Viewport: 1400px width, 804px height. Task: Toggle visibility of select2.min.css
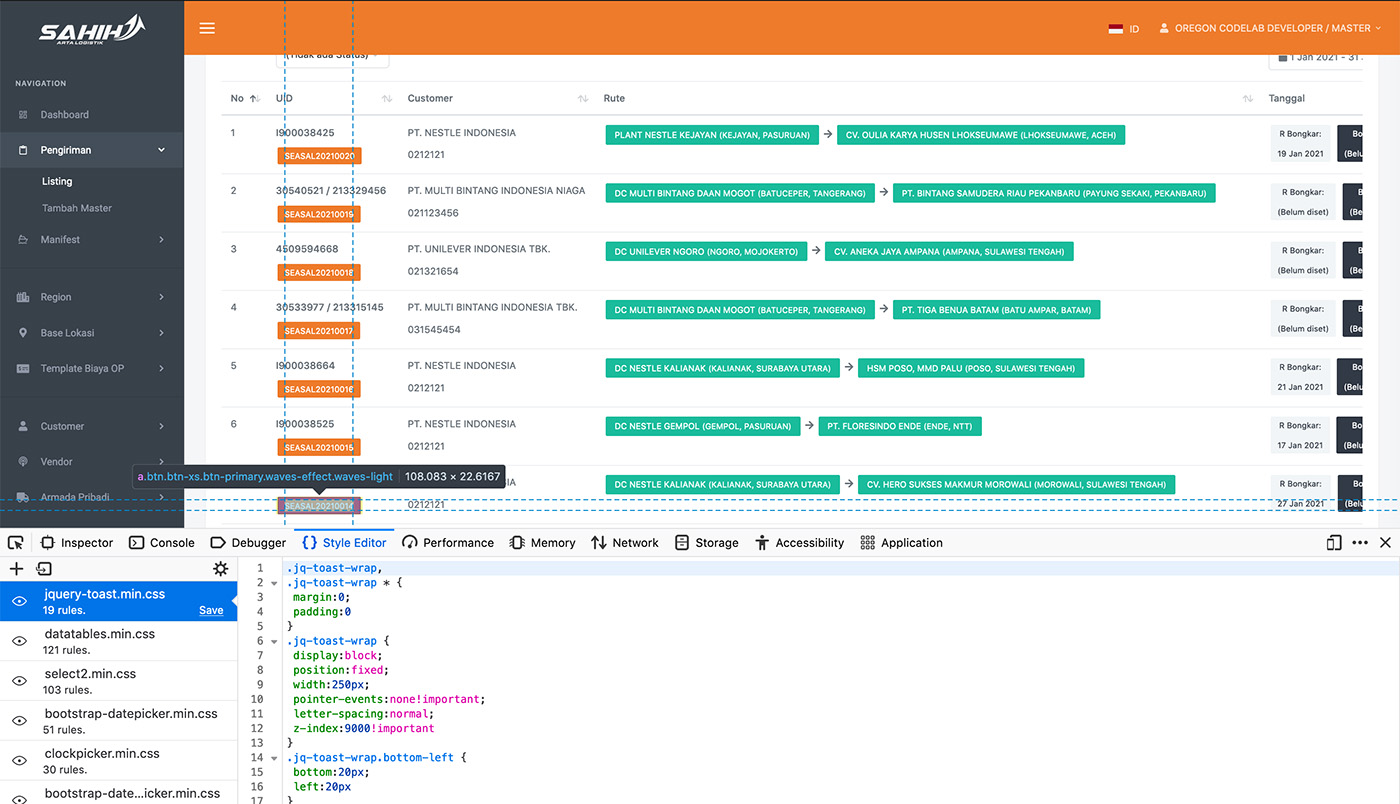click(19, 681)
